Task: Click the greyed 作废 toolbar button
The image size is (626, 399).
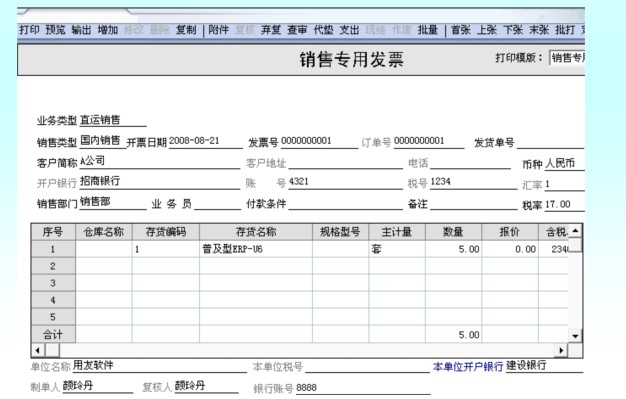Action: 402,30
